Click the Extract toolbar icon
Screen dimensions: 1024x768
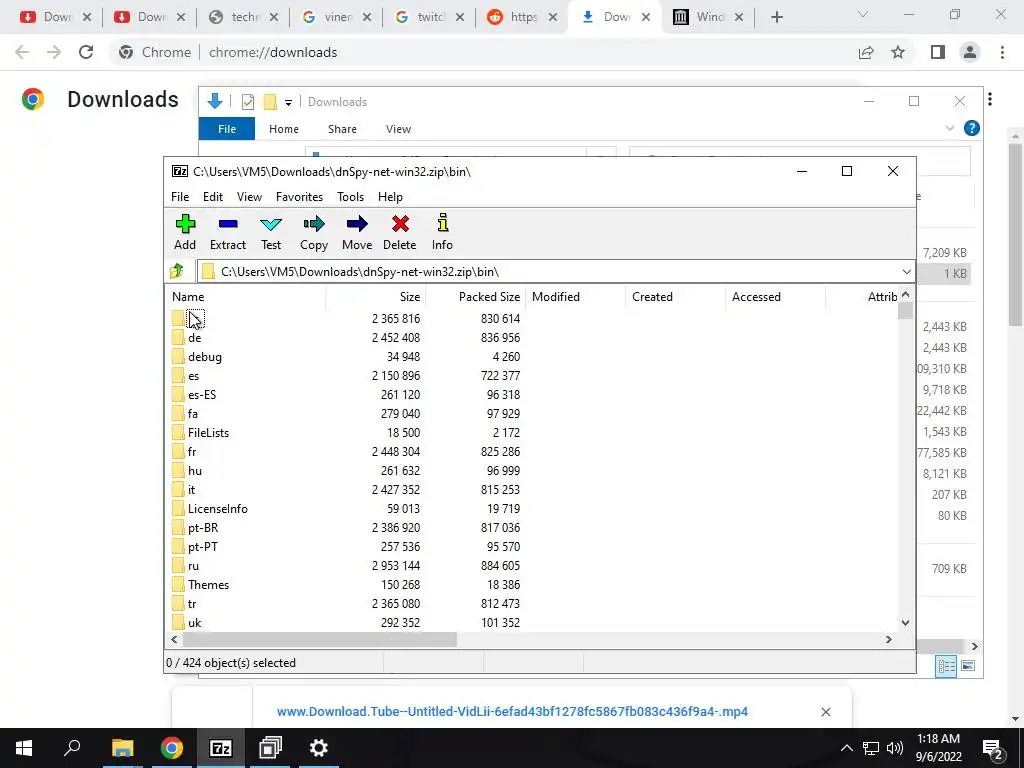228,232
